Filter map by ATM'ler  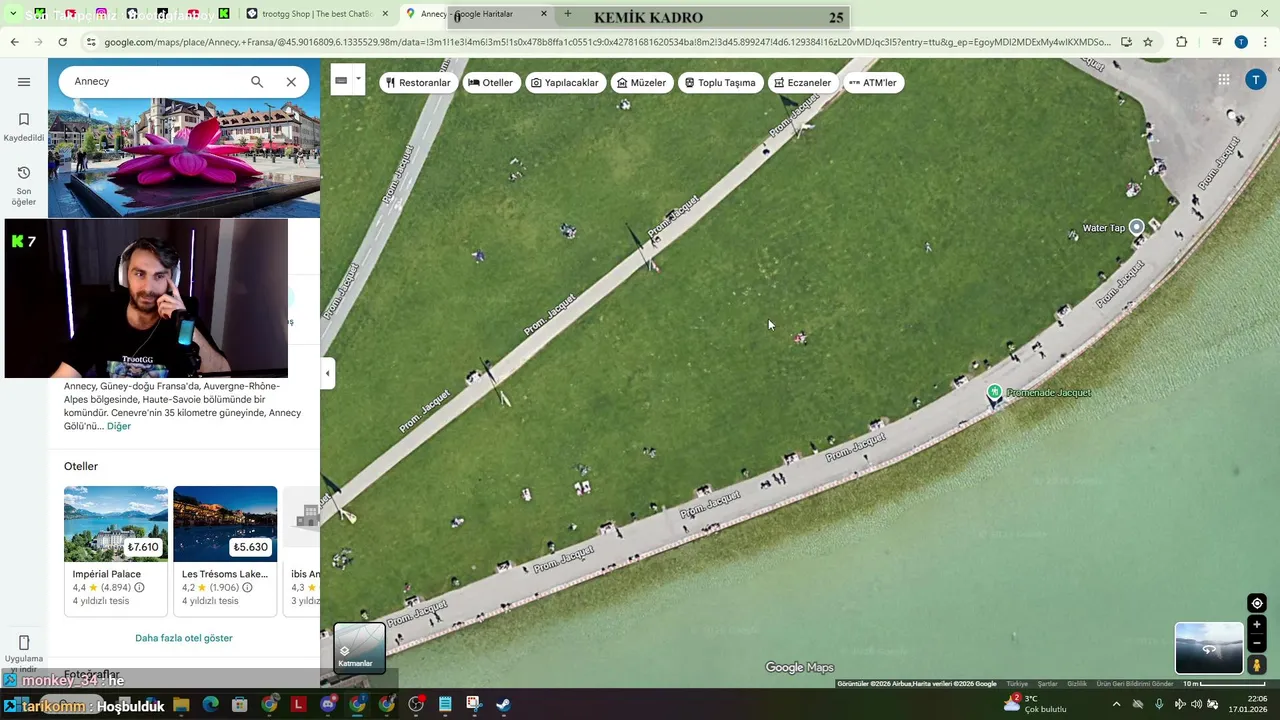click(x=873, y=82)
